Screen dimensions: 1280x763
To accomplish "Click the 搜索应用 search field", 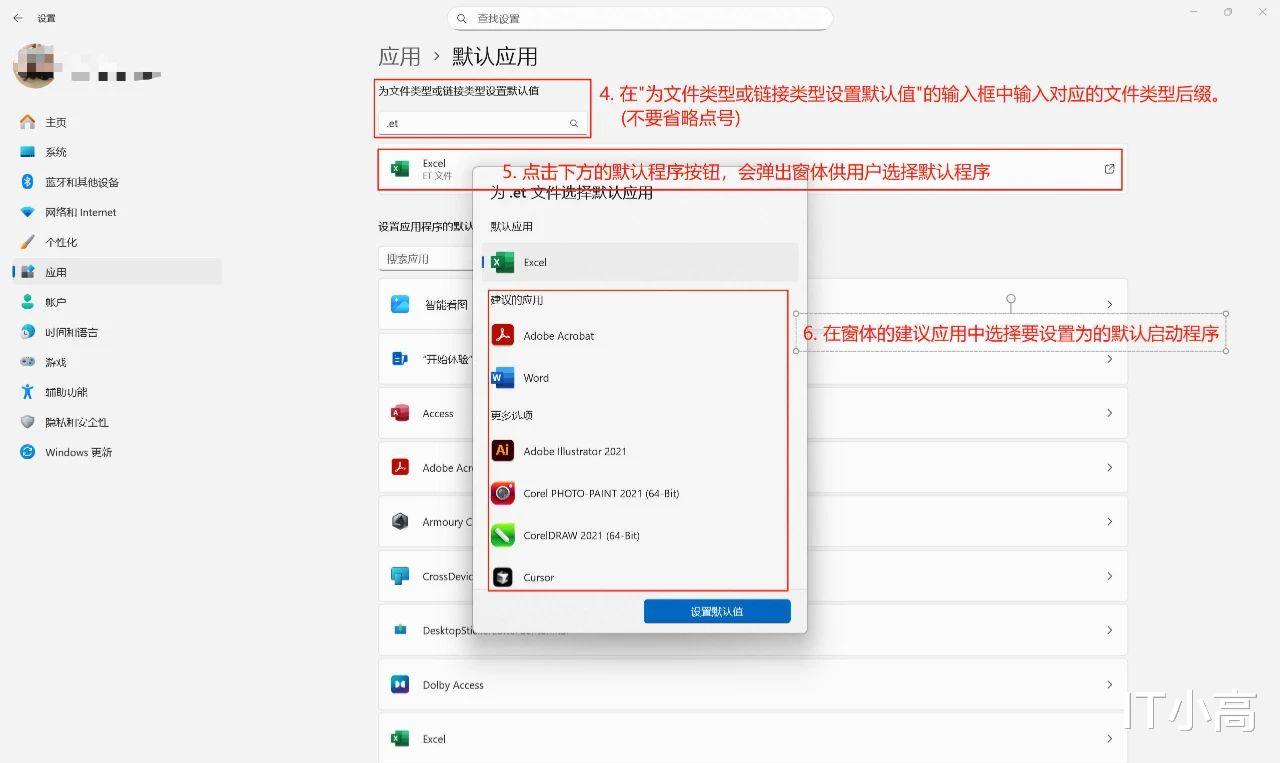I will pos(427,258).
